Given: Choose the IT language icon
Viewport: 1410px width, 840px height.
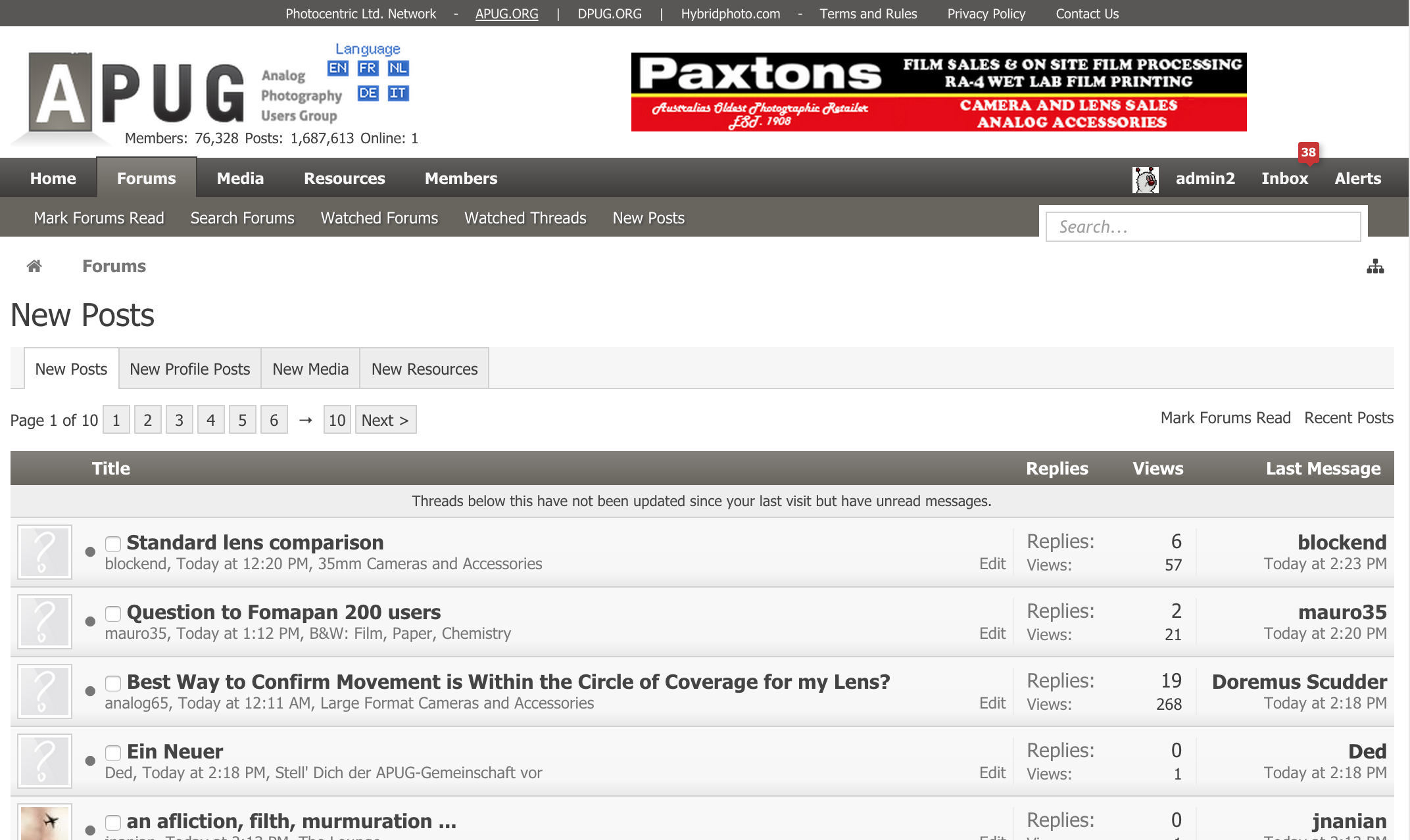Looking at the screenshot, I should click(x=398, y=93).
